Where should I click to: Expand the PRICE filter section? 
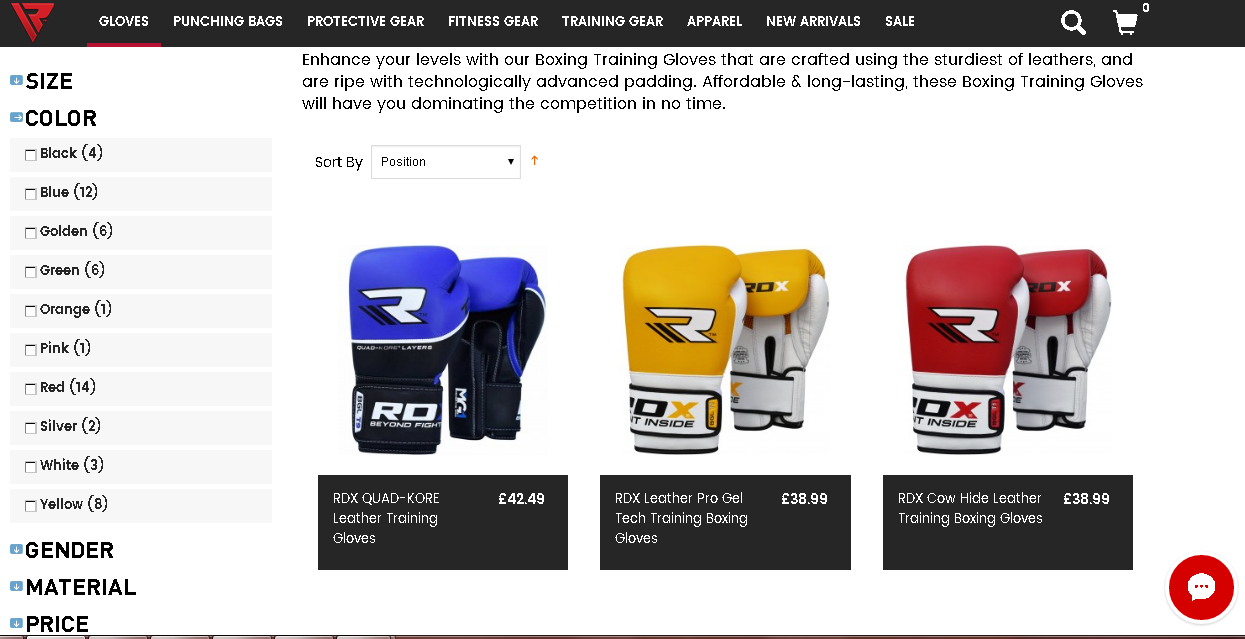tap(50, 624)
